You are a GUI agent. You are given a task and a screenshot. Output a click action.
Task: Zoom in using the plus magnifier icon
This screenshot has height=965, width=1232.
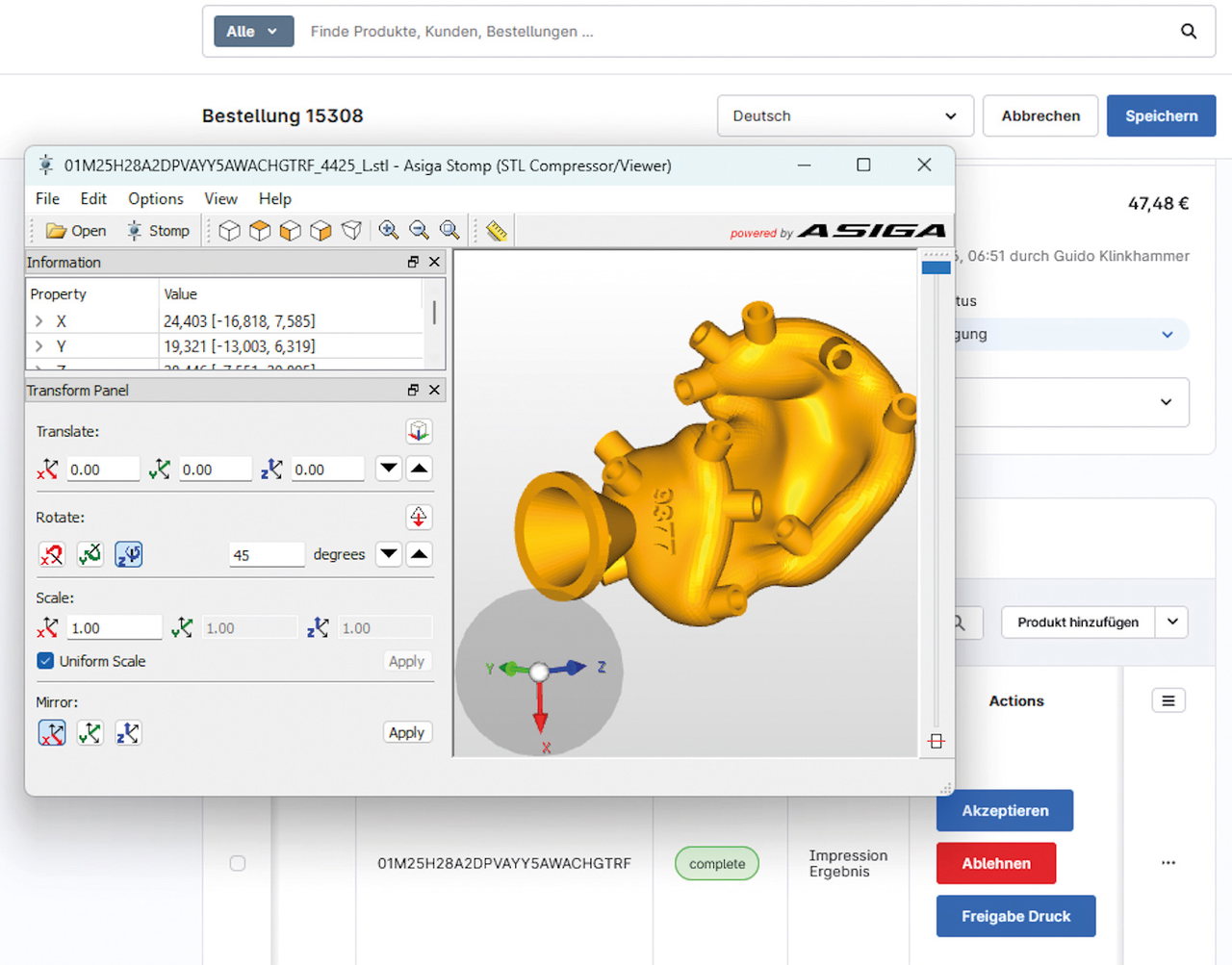(x=389, y=230)
